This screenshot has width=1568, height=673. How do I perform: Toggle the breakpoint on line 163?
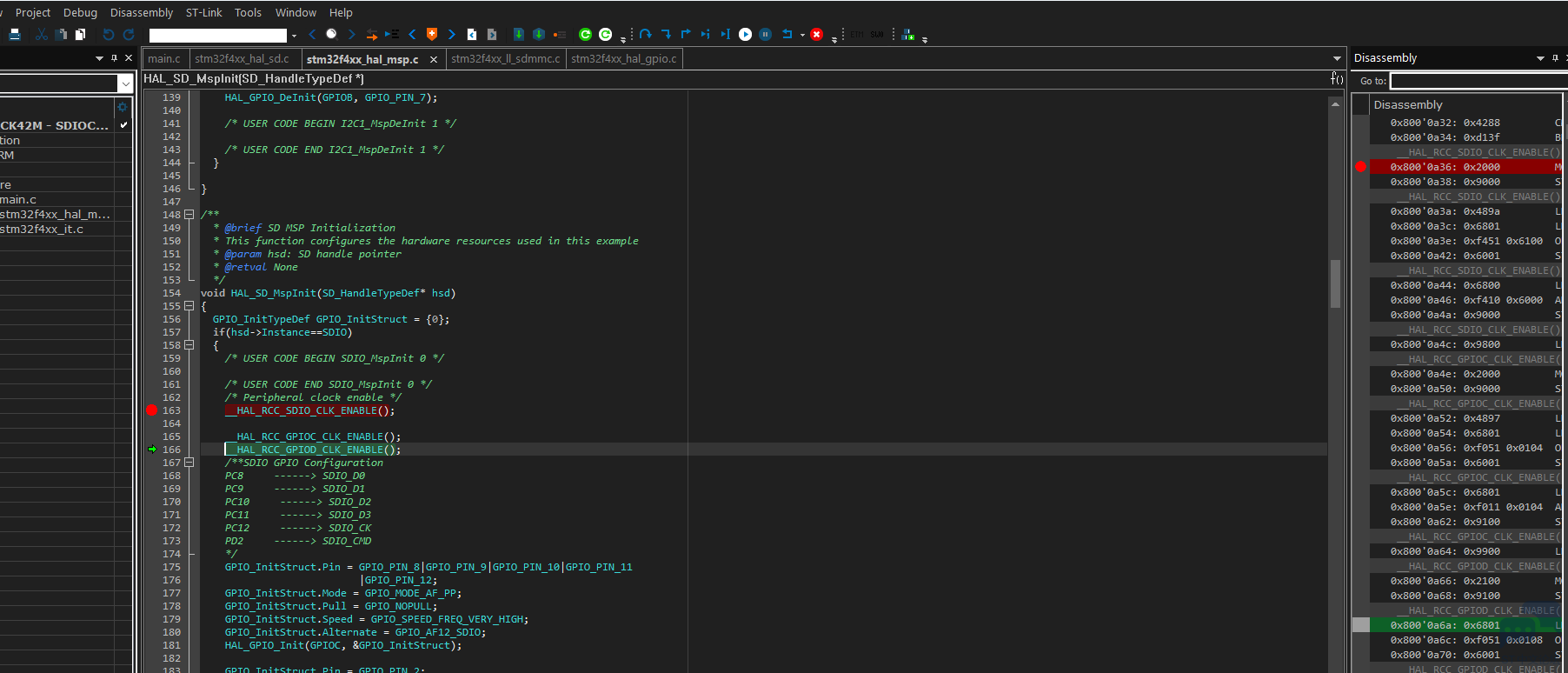[152, 410]
